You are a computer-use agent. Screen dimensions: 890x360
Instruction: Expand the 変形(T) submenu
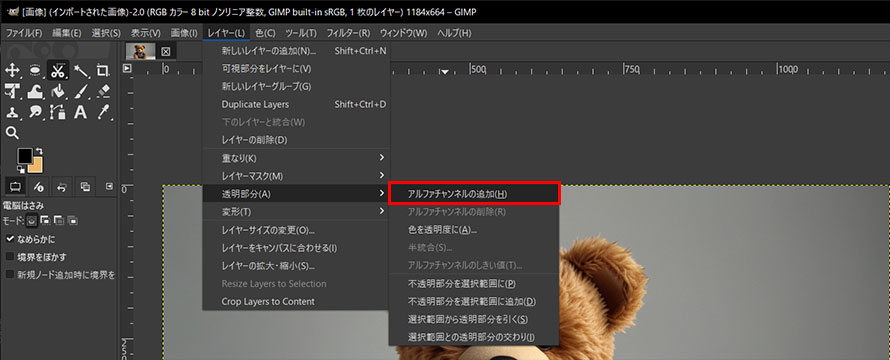pos(296,212)
